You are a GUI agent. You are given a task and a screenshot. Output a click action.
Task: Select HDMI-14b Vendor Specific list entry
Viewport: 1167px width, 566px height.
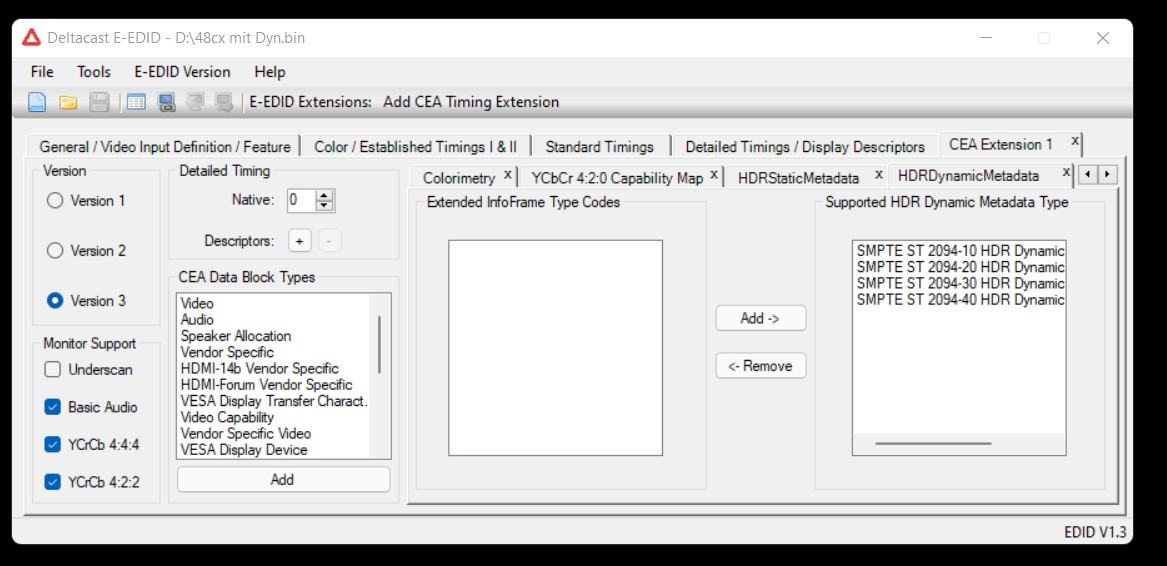coord(260,369)
